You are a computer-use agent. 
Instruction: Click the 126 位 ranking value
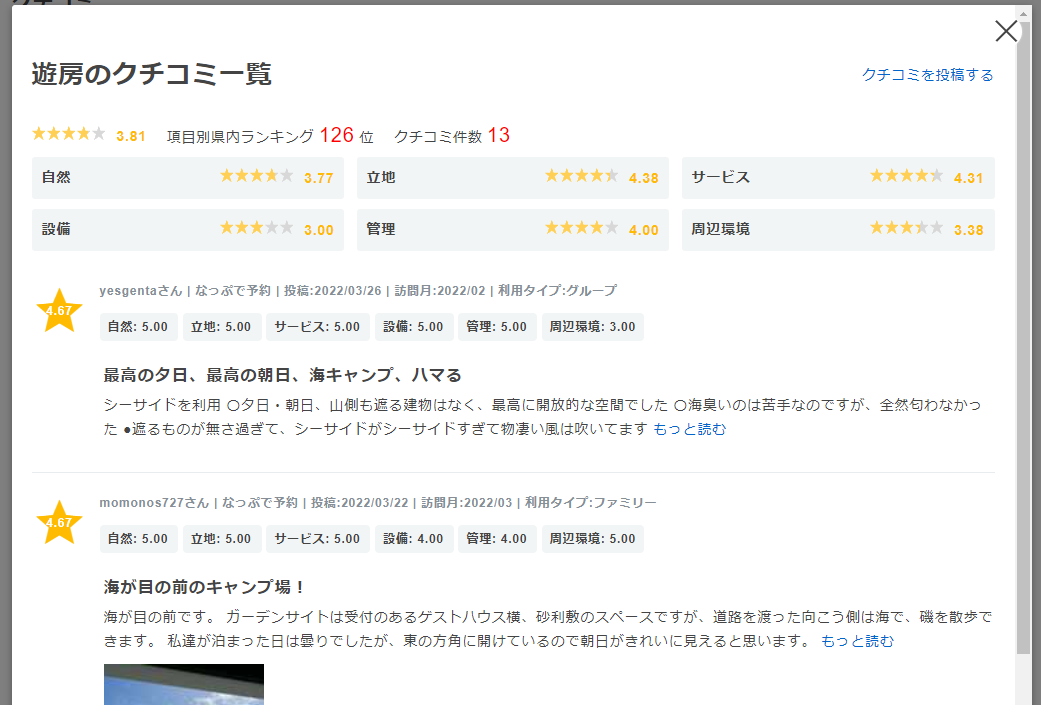[x=347, y=135]
